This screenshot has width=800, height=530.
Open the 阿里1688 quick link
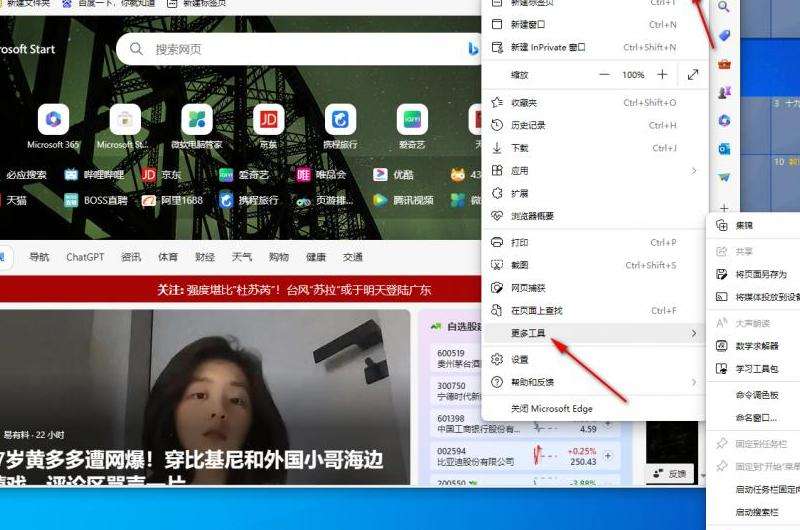pyautogui.click(x=172, y=200)
